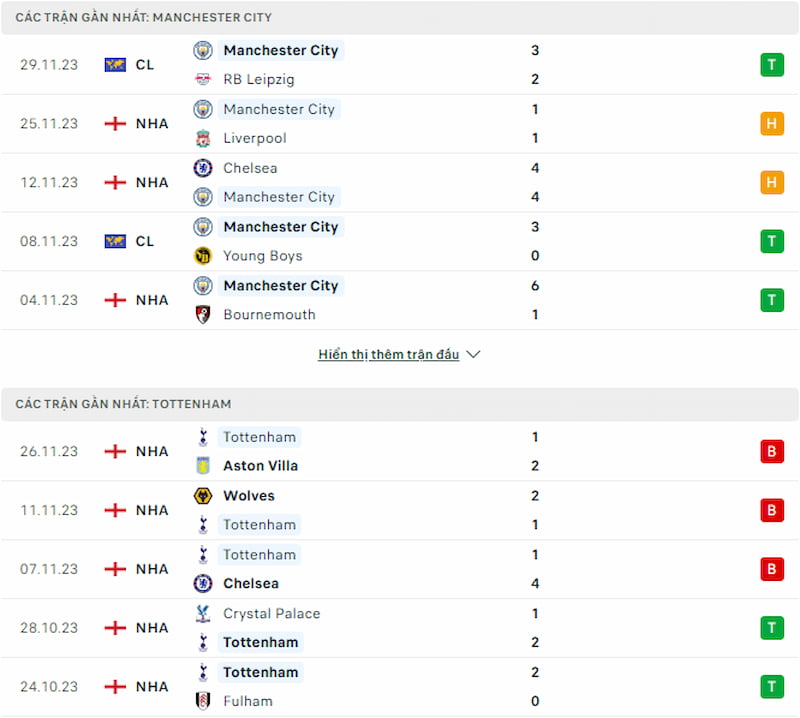
Task: Click England flag on 25.11.23 row
Action: pyautogui.click(x=115, y=124)
